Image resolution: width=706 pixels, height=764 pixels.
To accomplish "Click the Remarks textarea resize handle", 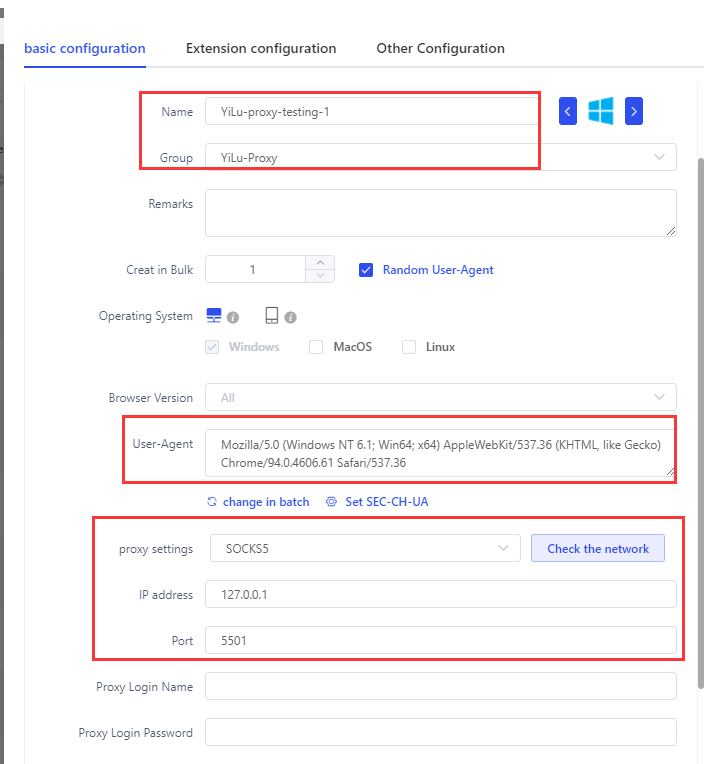I will click(x=671, y=231).
